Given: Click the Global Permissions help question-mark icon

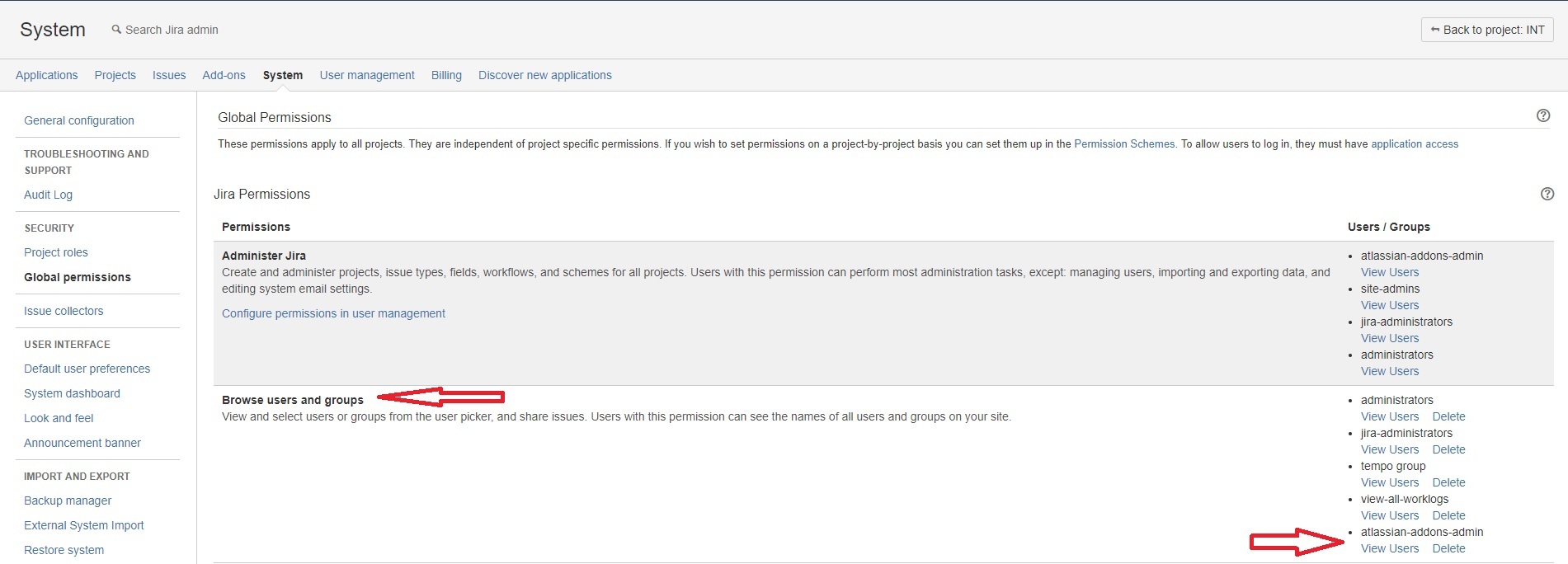Looking at the screenshot, I should (x=1543, y=115).
